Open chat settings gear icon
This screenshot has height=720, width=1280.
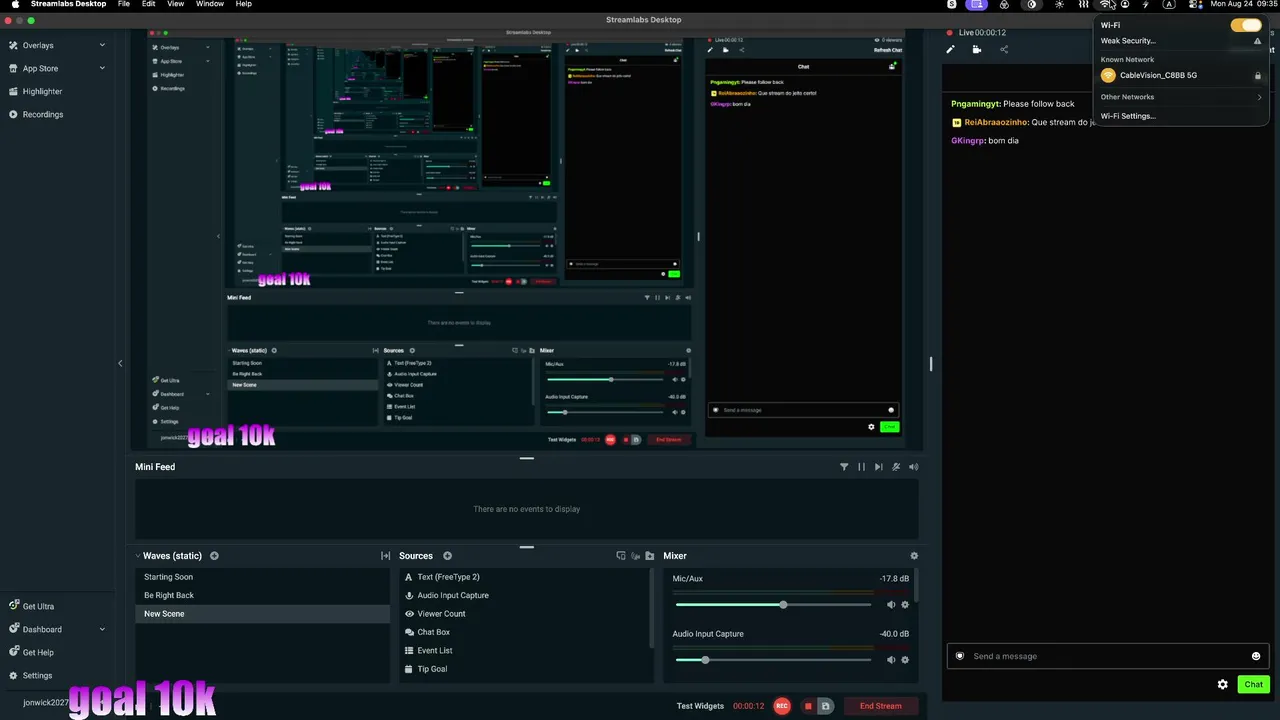click(x=1222, y=685)
